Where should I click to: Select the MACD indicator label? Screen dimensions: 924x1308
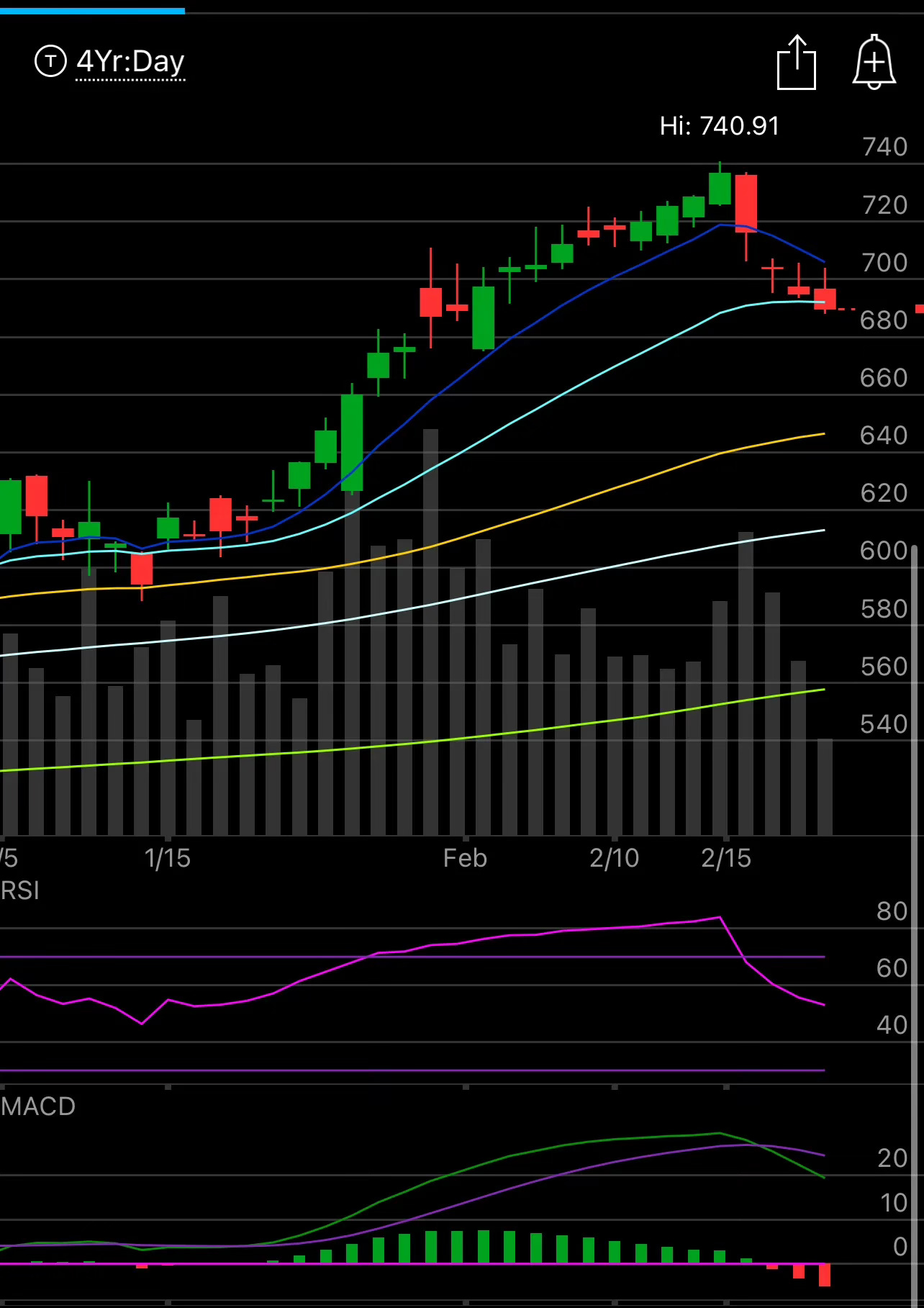(37, 1106)
